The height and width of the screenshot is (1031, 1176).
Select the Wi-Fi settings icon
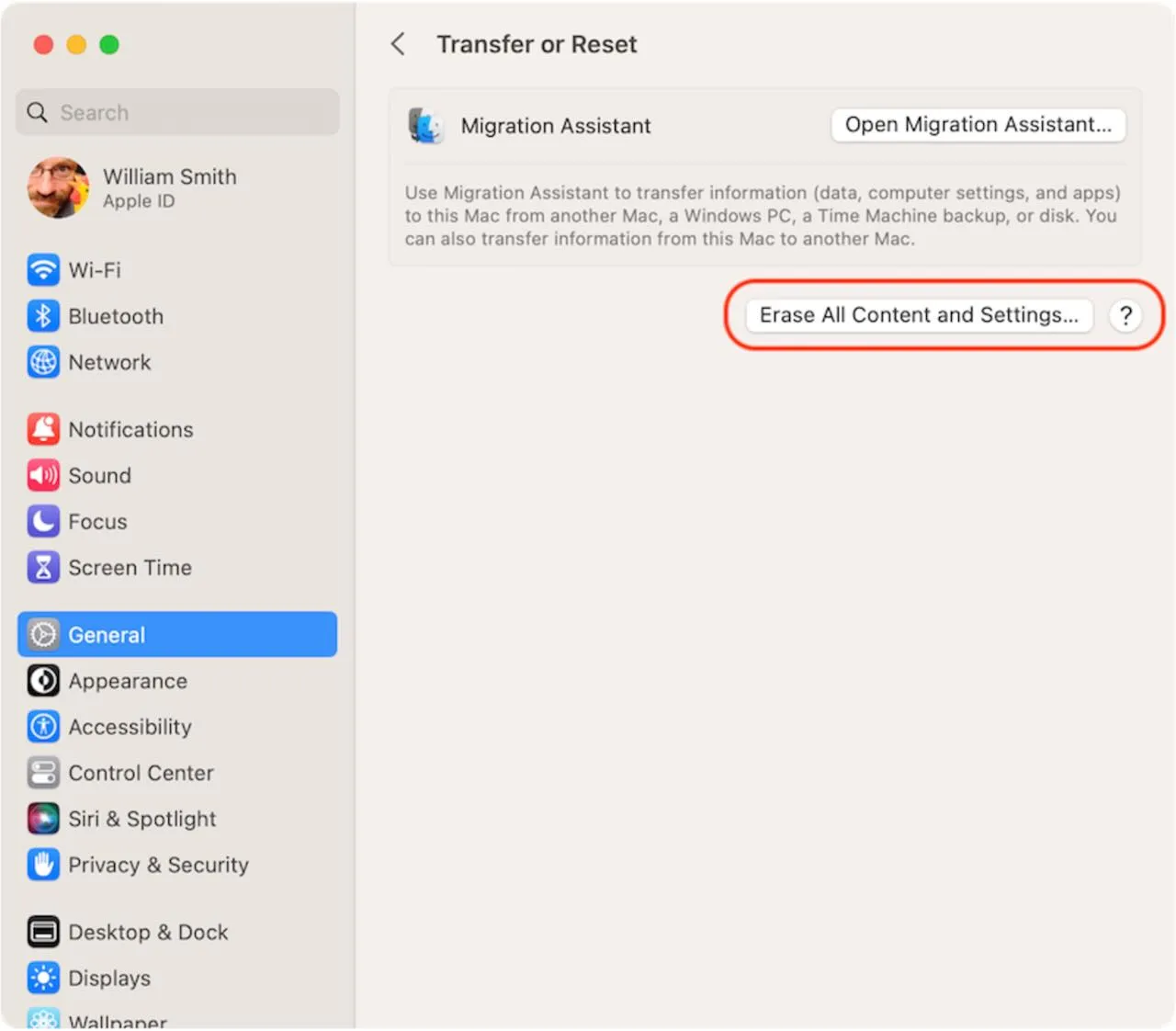click(x=43, y=270)
